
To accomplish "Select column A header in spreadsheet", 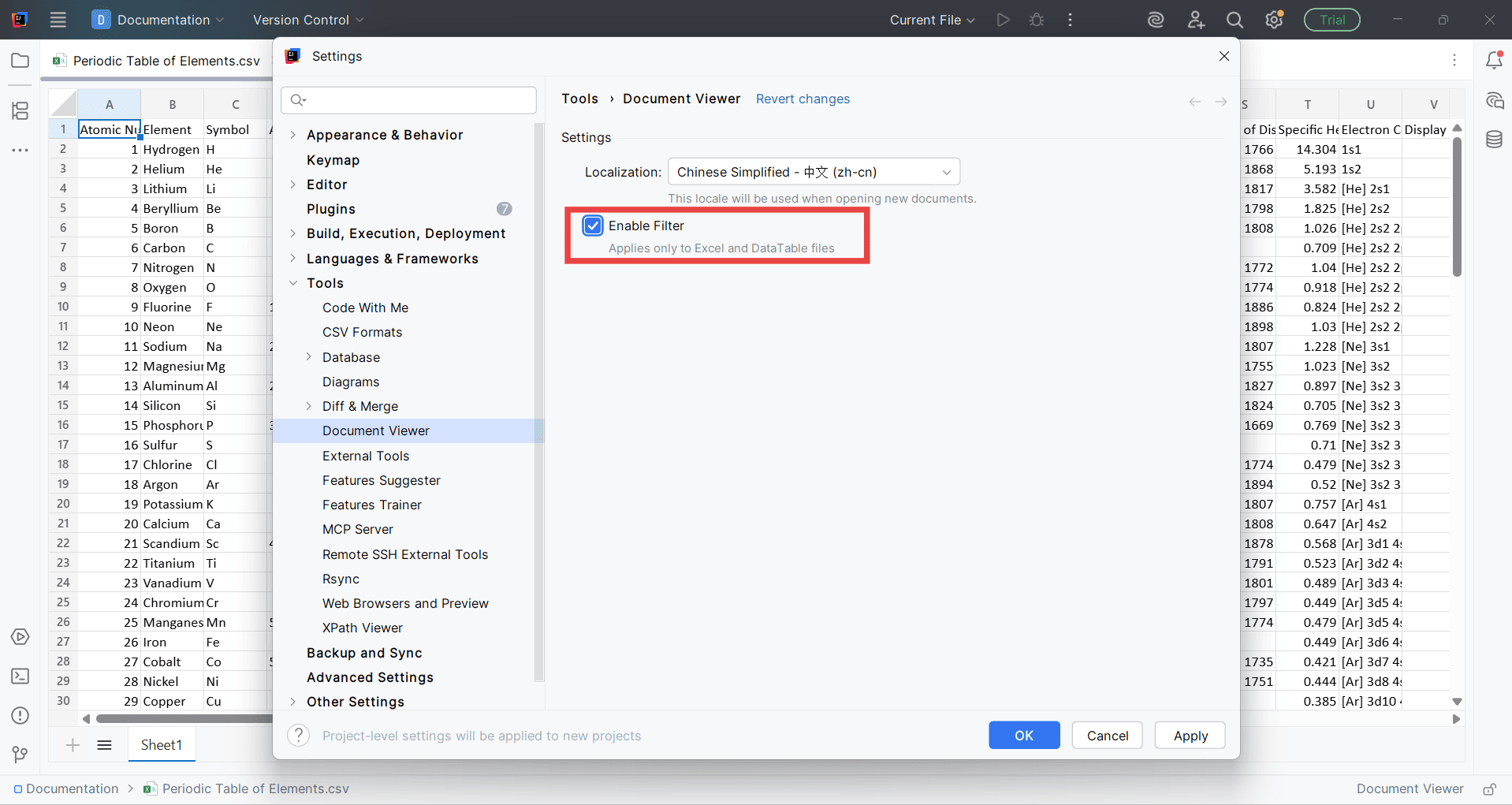I will 110,104.
